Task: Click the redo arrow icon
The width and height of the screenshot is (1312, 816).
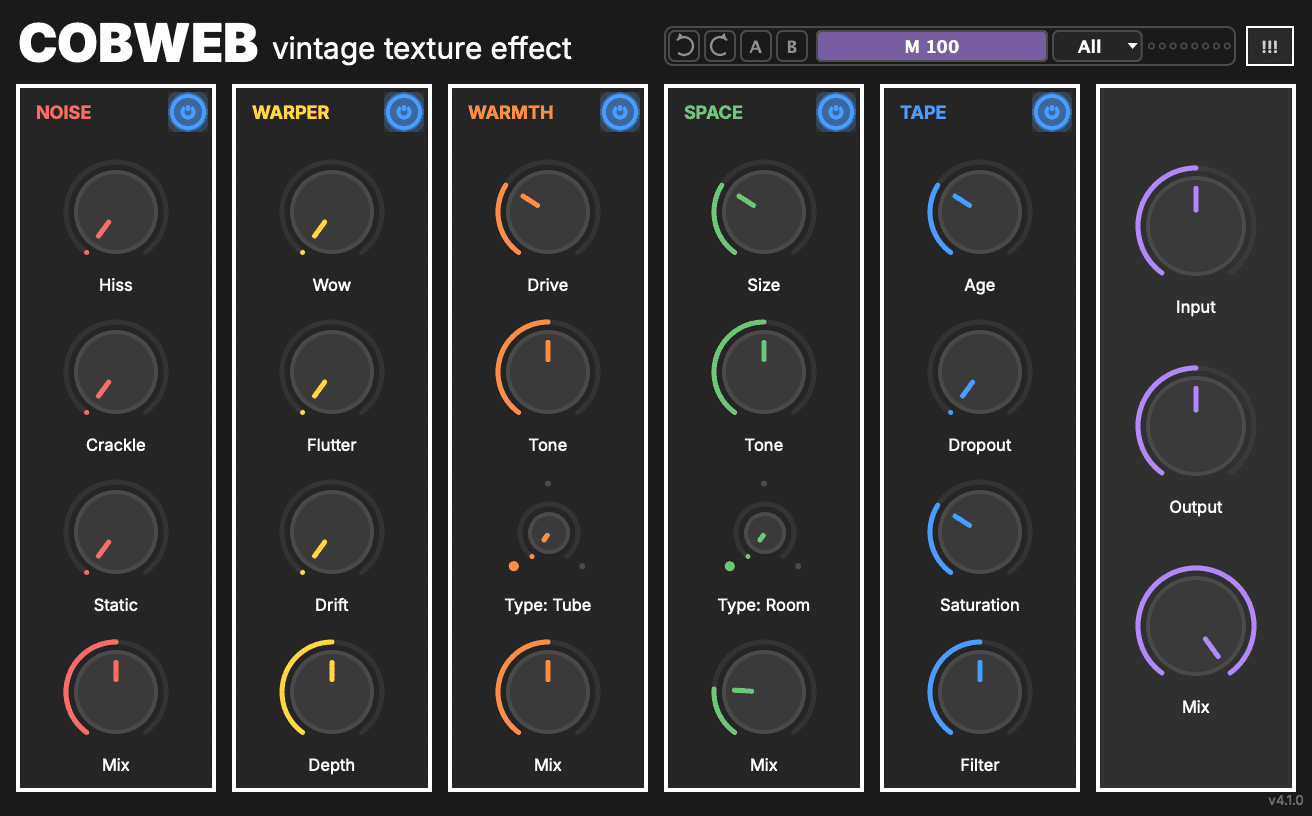Action: coord(720,46)
